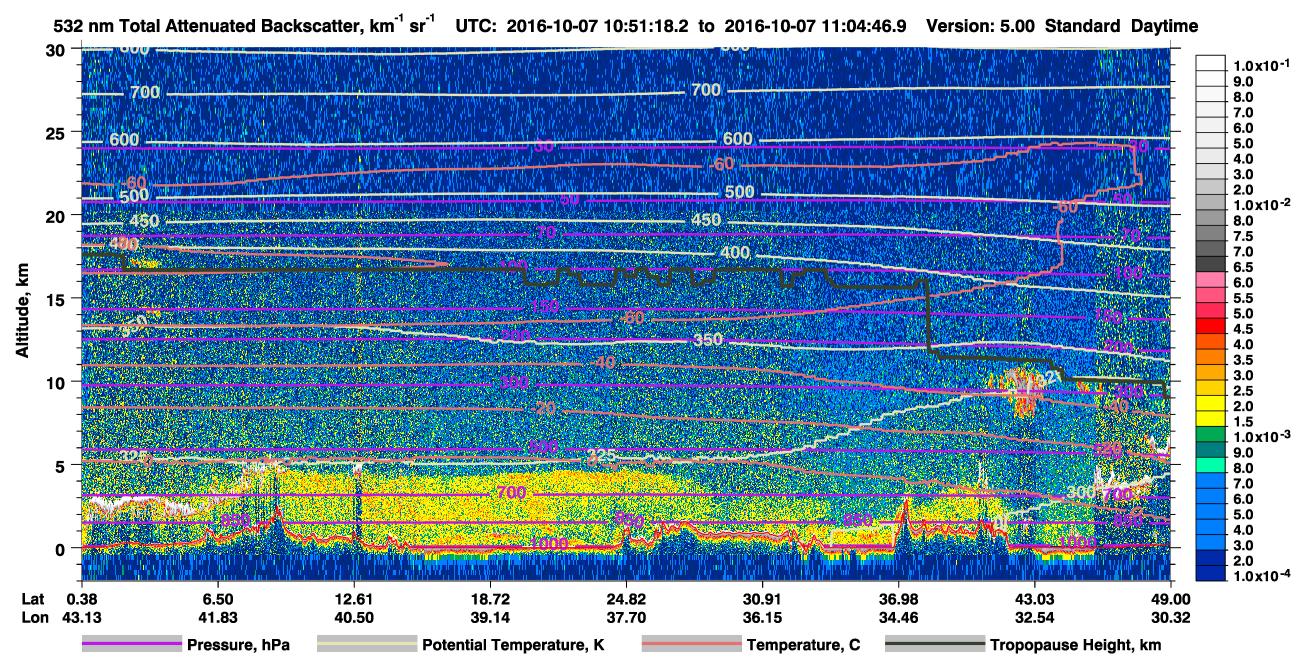Click longitude value 37.70

click(626, 617)
